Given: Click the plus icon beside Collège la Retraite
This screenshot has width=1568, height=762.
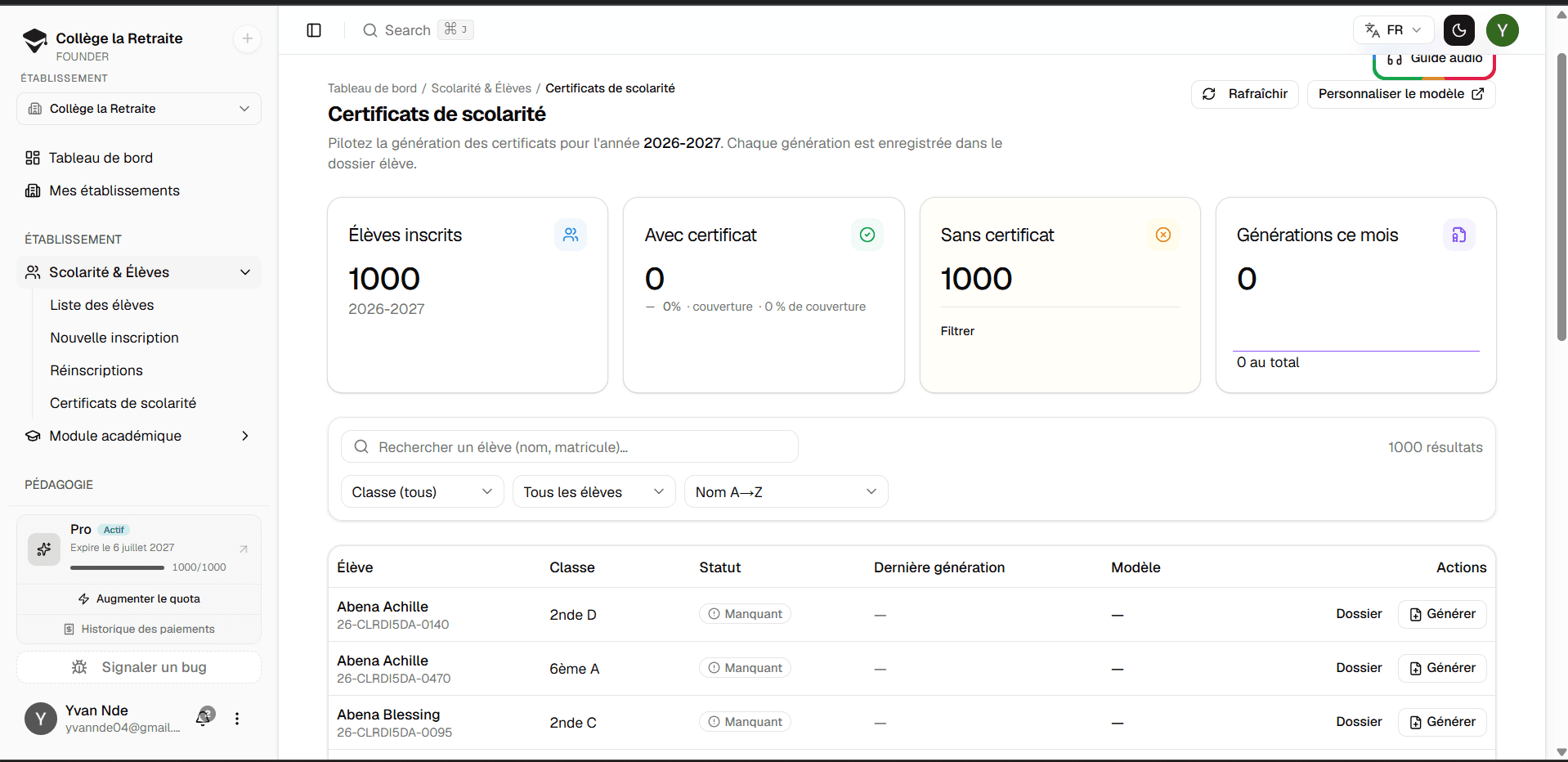Looking at the screenshot, I should tap(247, 38).
